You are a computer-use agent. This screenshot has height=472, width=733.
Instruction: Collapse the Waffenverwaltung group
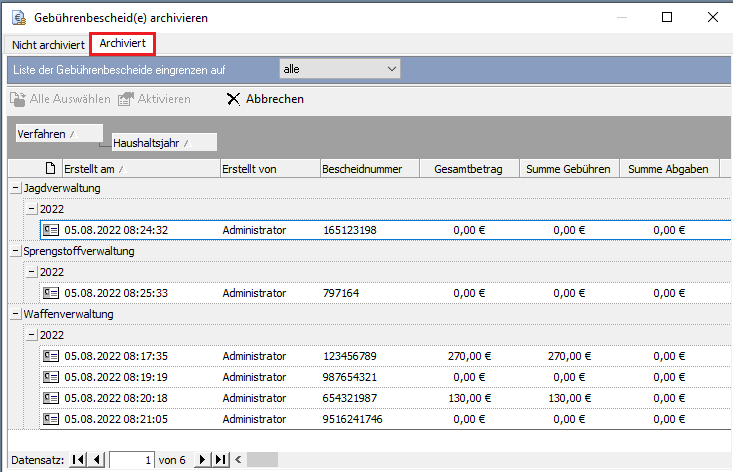[15, 314]
